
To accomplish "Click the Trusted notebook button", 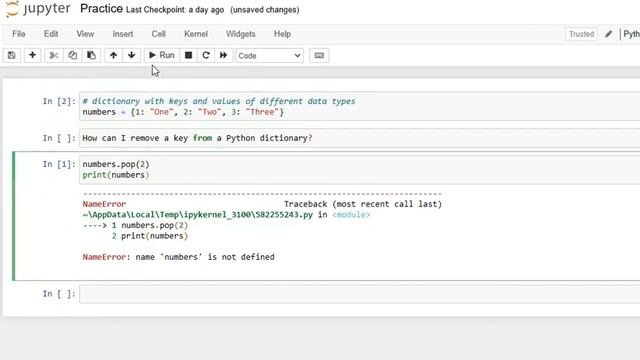I will [582, 34].
